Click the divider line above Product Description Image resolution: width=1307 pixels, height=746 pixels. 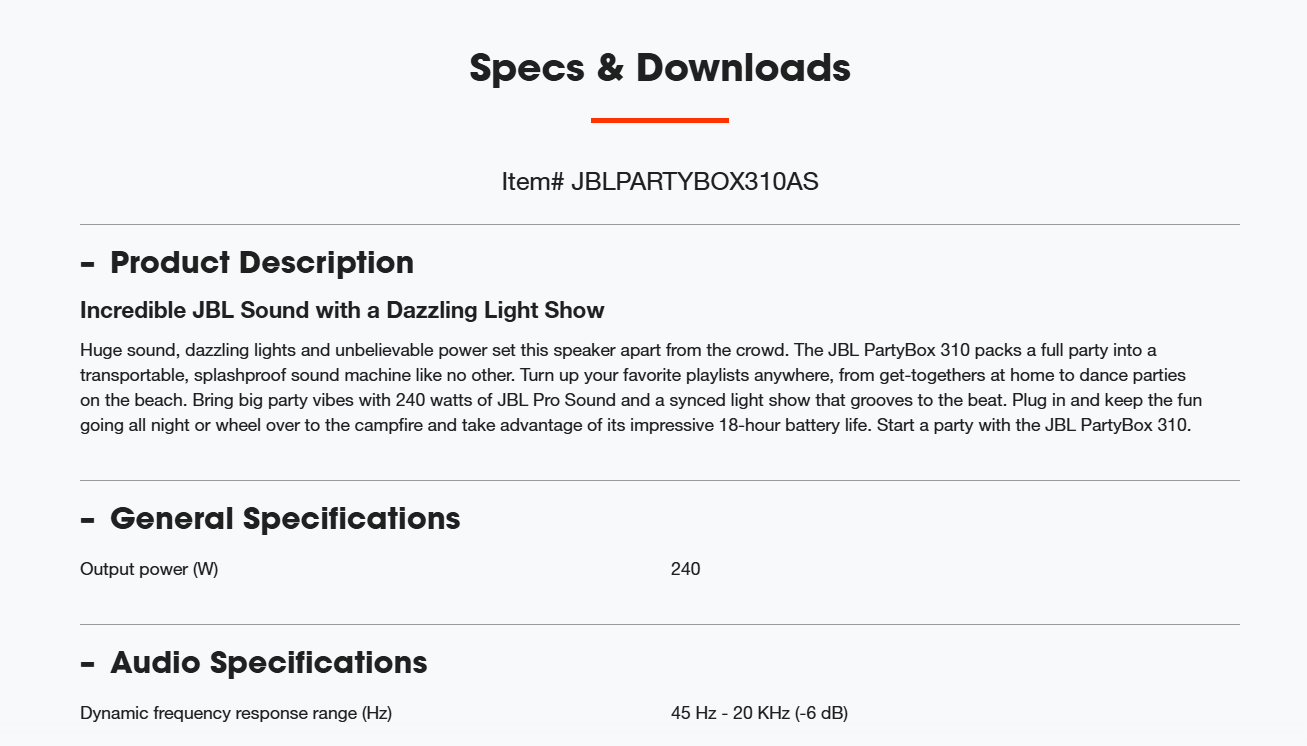pos(660,224)
